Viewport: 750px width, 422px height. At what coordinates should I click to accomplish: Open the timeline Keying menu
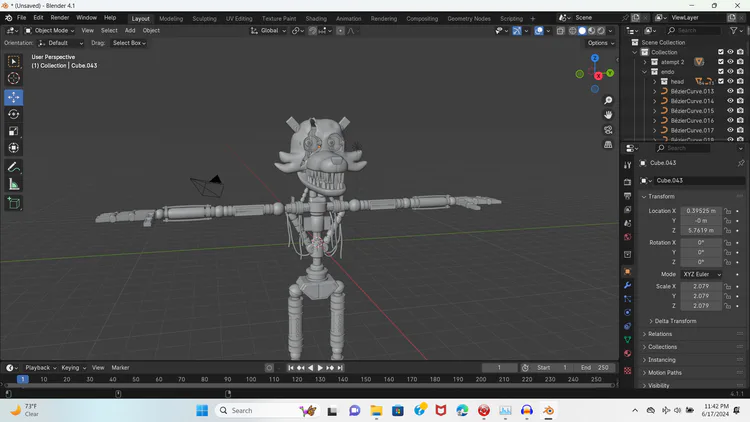tap(73, 367)
